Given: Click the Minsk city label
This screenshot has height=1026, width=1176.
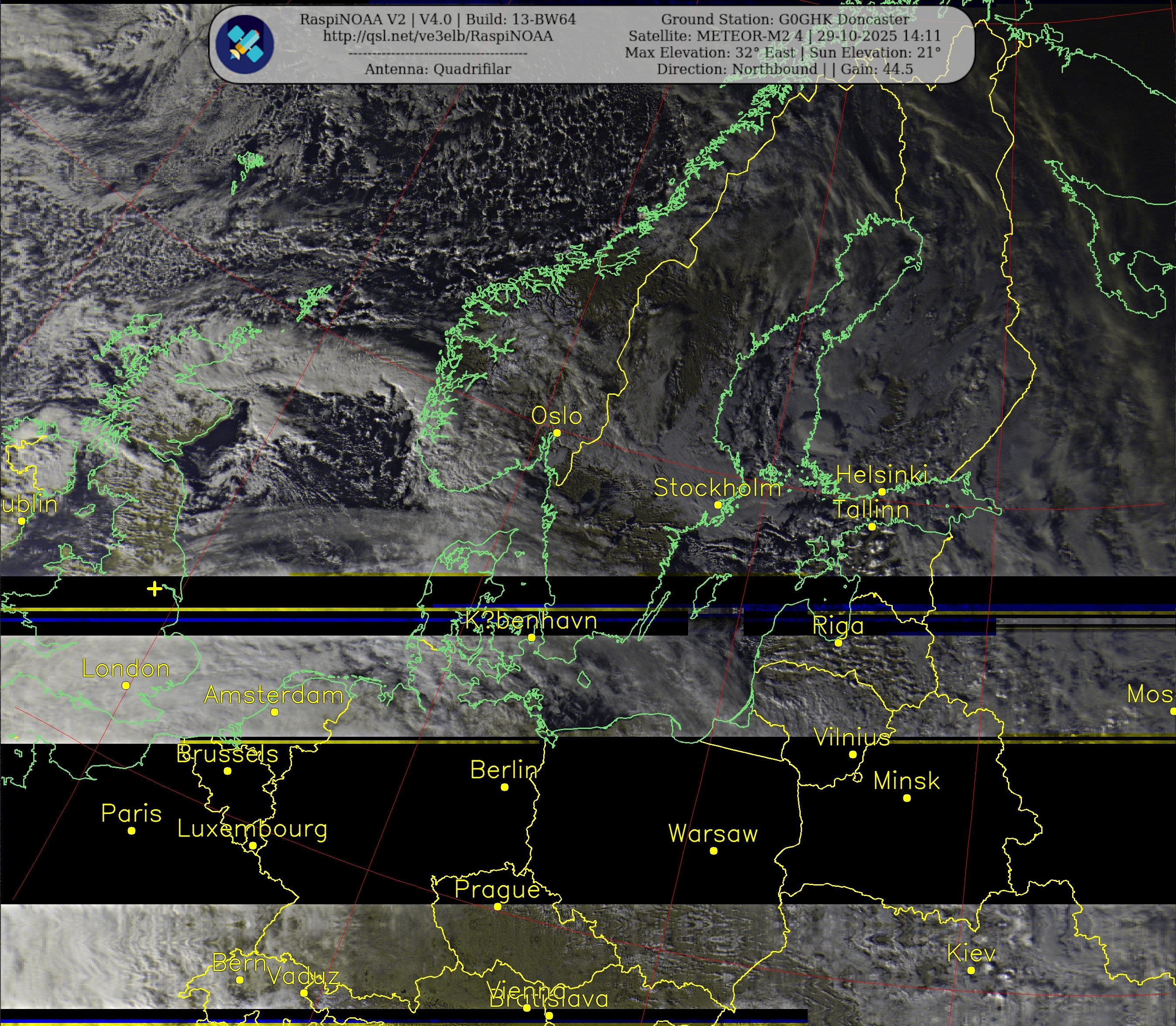Looking at the screenshot, I should click(x=906, y=781).
